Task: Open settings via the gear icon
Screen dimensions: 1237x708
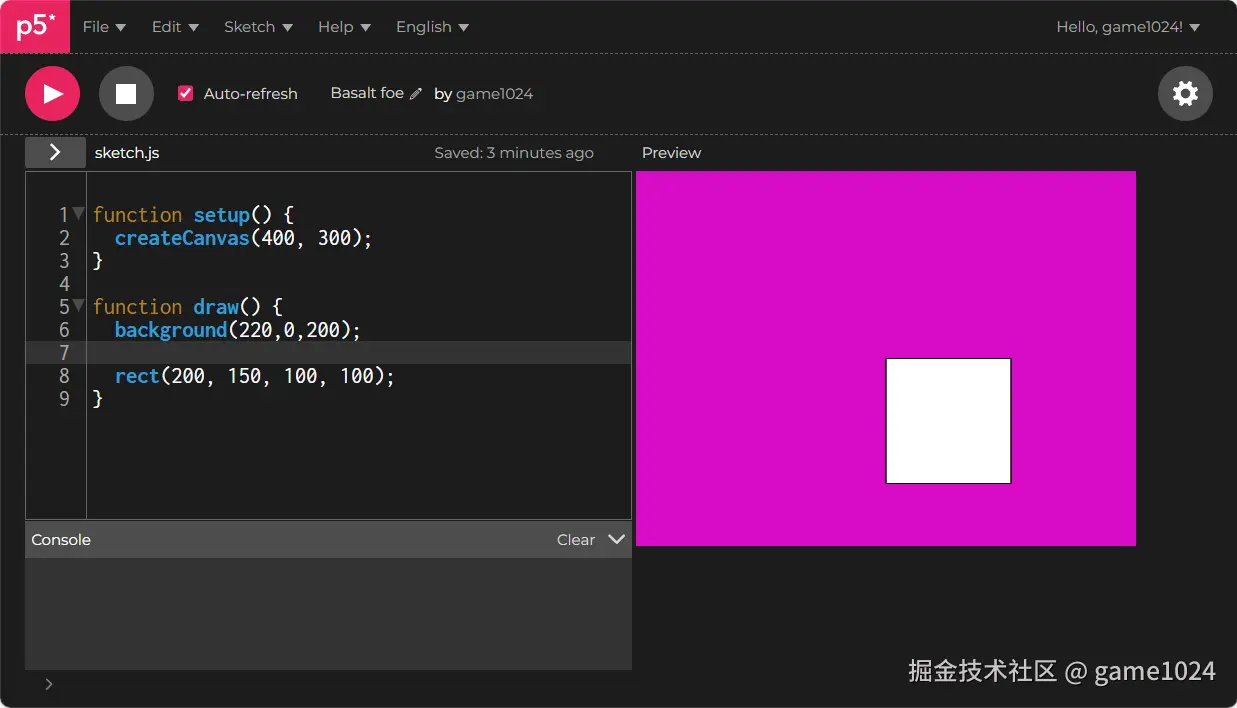Action: tap(1185, 94)
